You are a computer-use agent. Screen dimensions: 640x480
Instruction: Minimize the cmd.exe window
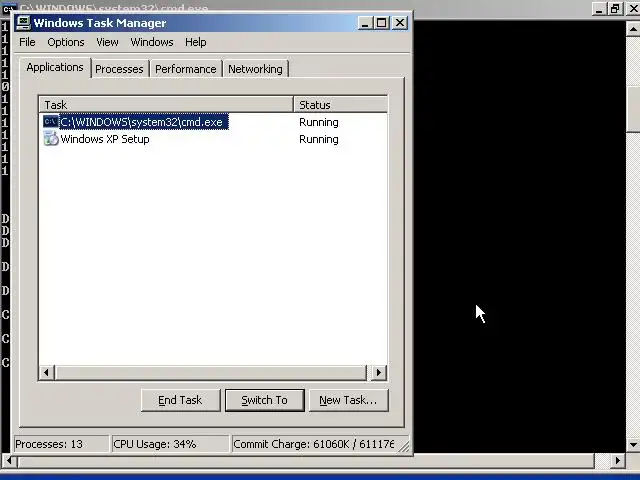click(x=599, y=8)
